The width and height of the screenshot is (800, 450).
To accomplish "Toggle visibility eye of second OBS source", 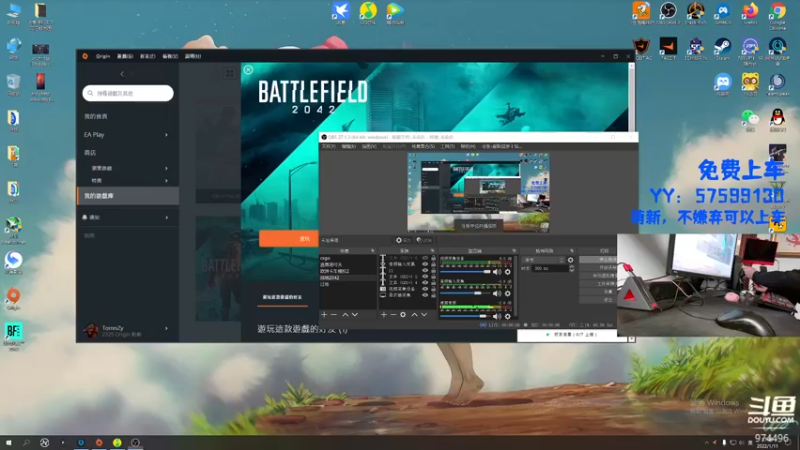I will pyautogui.click(x=425, y=264).
